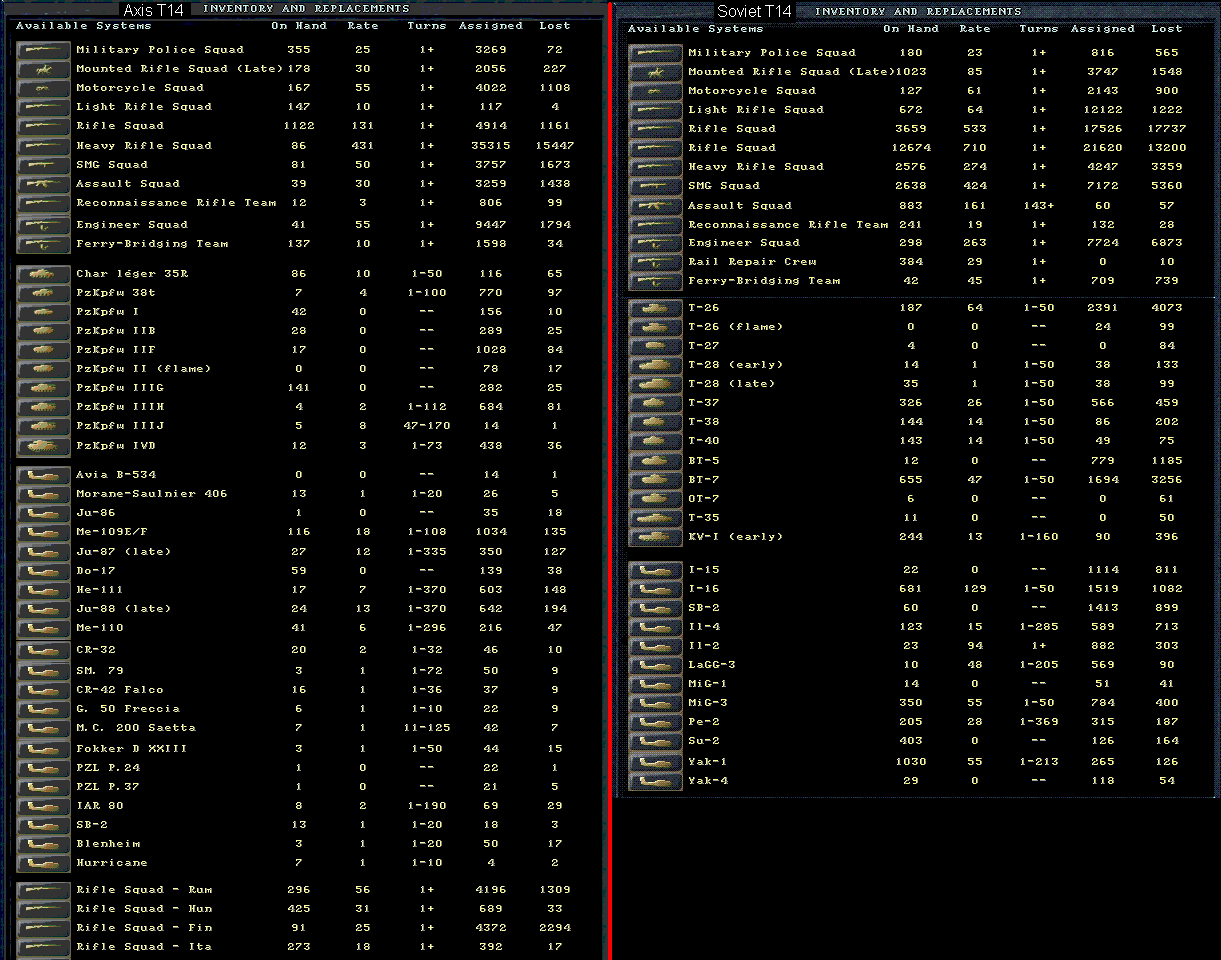
Task: Click the '143+' turns value
Action: 1039,206
